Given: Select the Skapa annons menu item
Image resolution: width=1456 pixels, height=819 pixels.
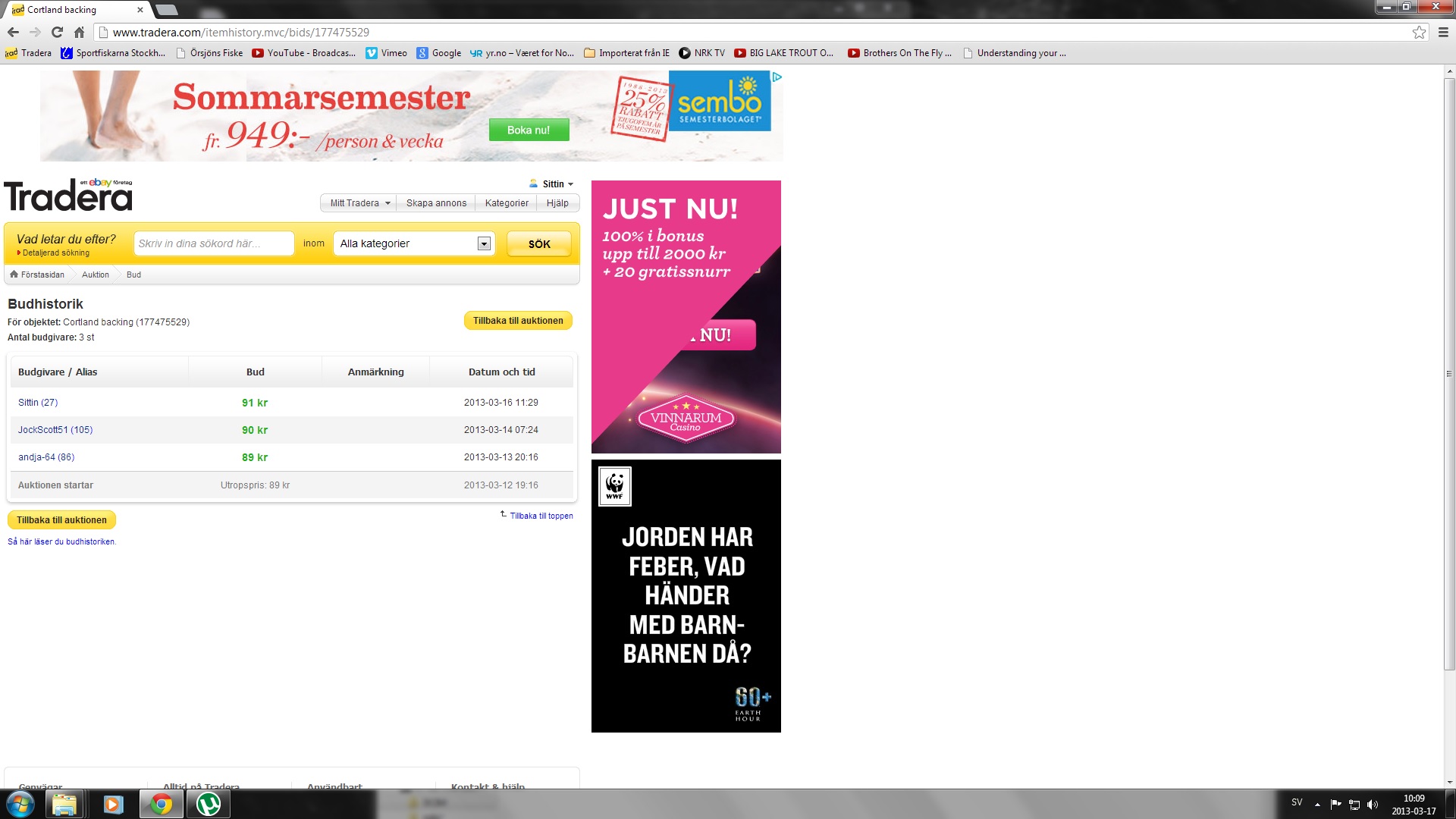Looking at the screenshot, I should pos(436,203).
